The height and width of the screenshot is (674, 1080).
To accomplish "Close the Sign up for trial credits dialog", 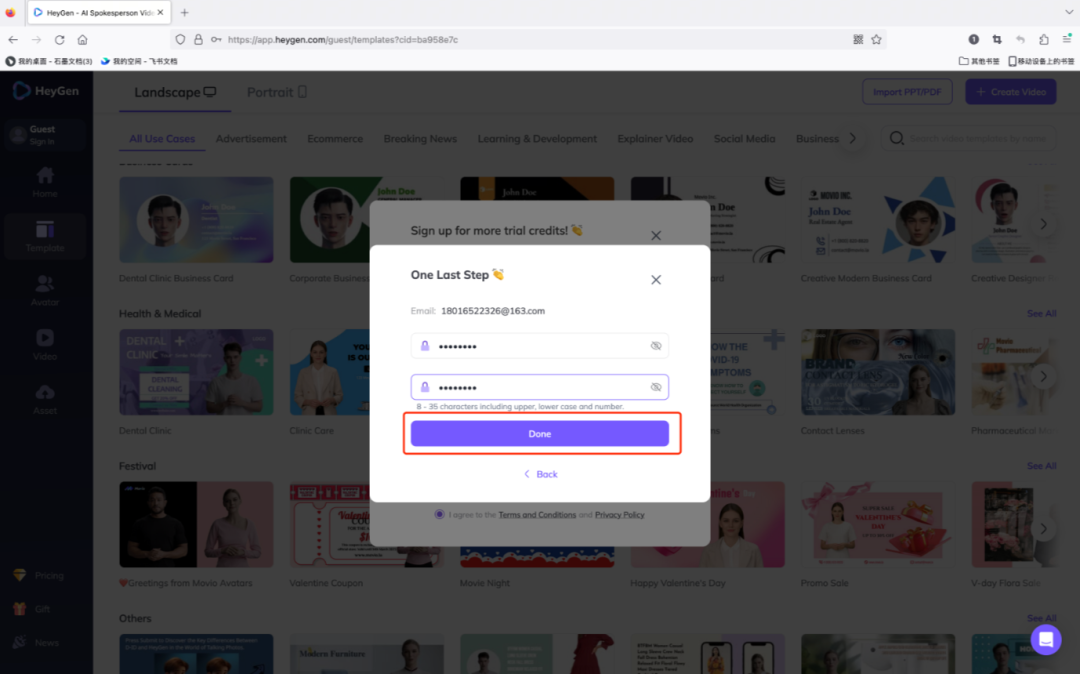I will (656, 235).
